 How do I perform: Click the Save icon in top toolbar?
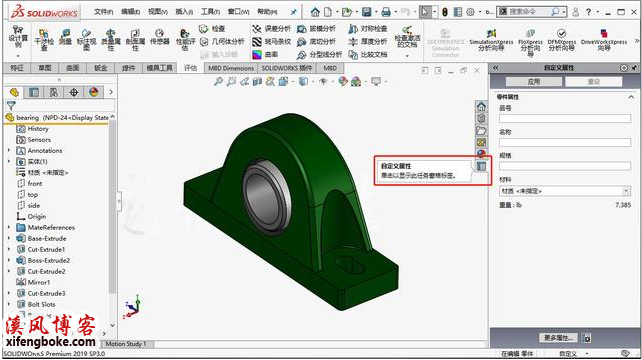coord(366,12)
